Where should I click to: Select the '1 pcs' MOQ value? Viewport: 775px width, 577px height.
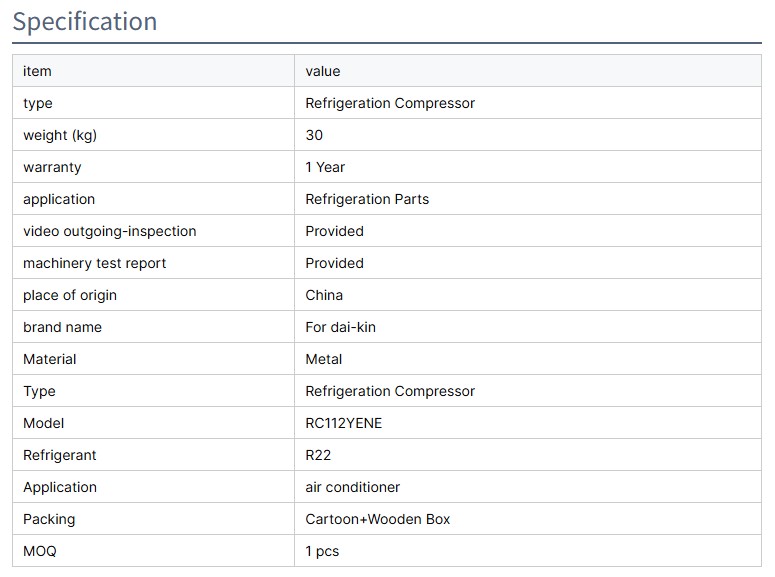coord(322,551)
